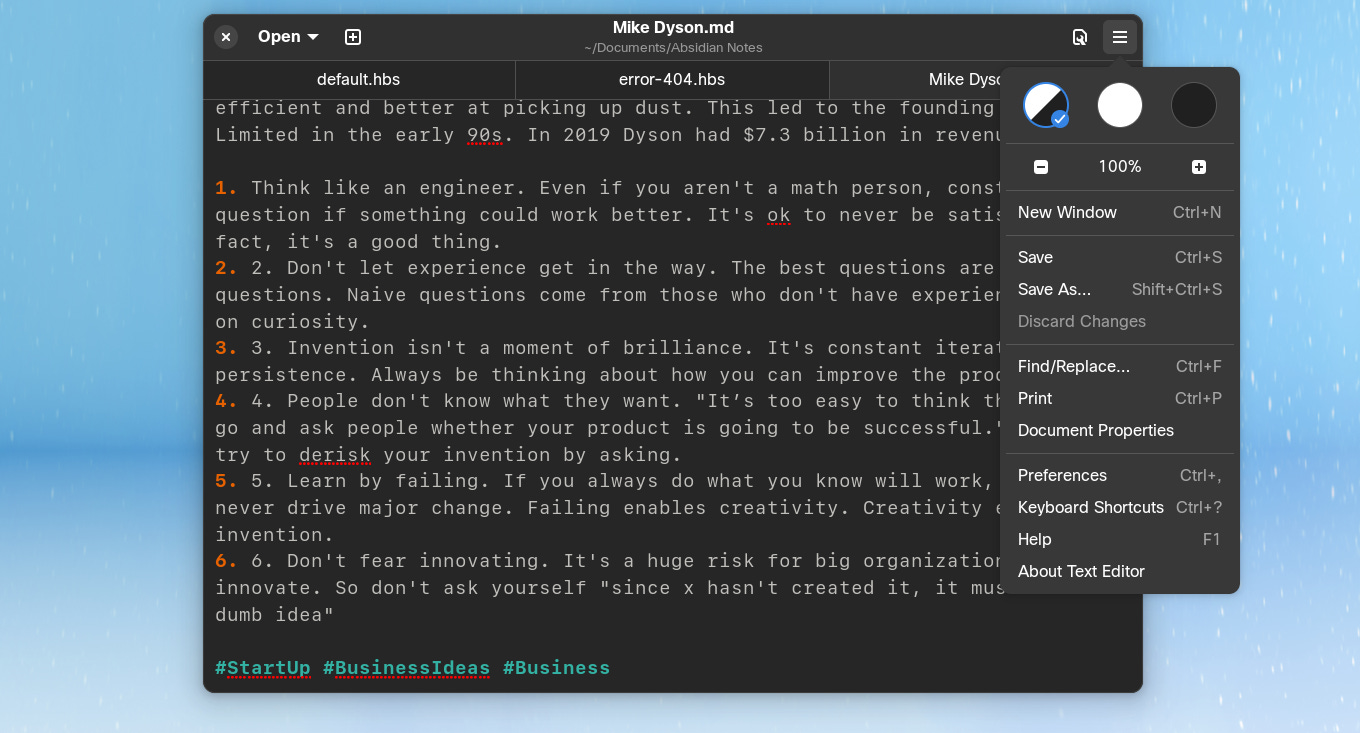
Task: Select the light theme circle
Action: [1120, 105]
